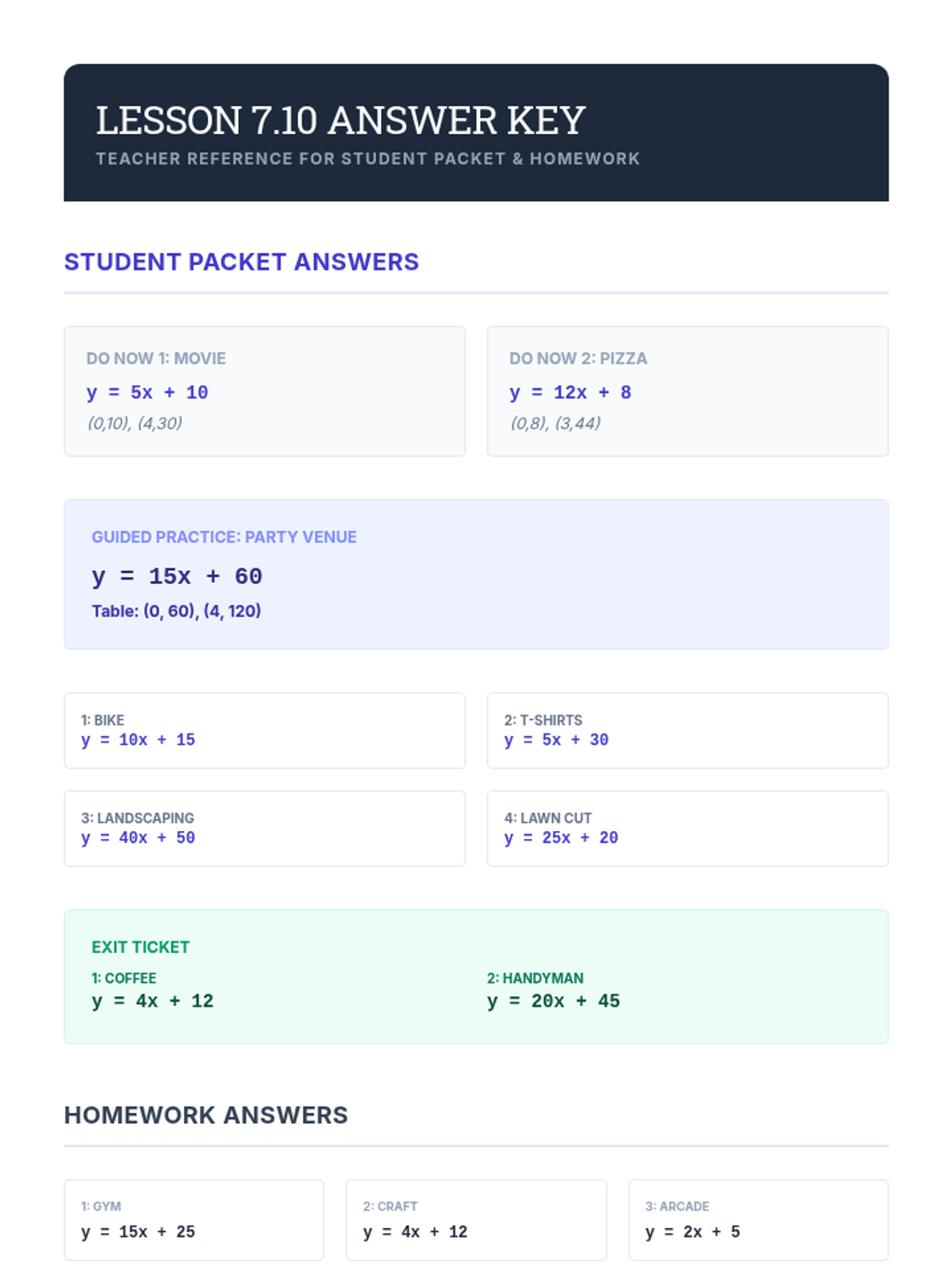Click the equation y = 15x + 60
The image size is (952, 1270).
coord(177,576)
